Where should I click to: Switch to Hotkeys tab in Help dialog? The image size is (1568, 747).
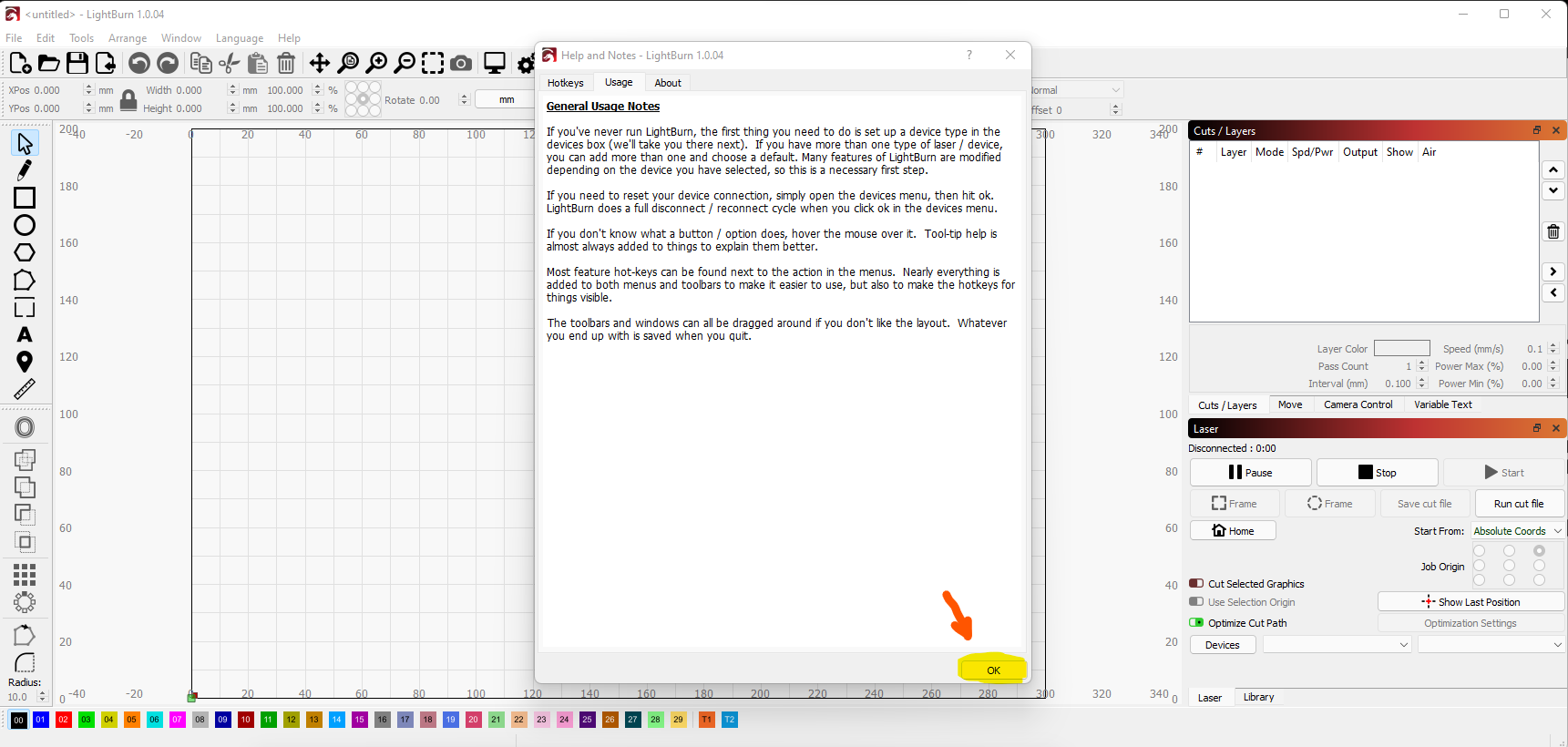[565, 83]
